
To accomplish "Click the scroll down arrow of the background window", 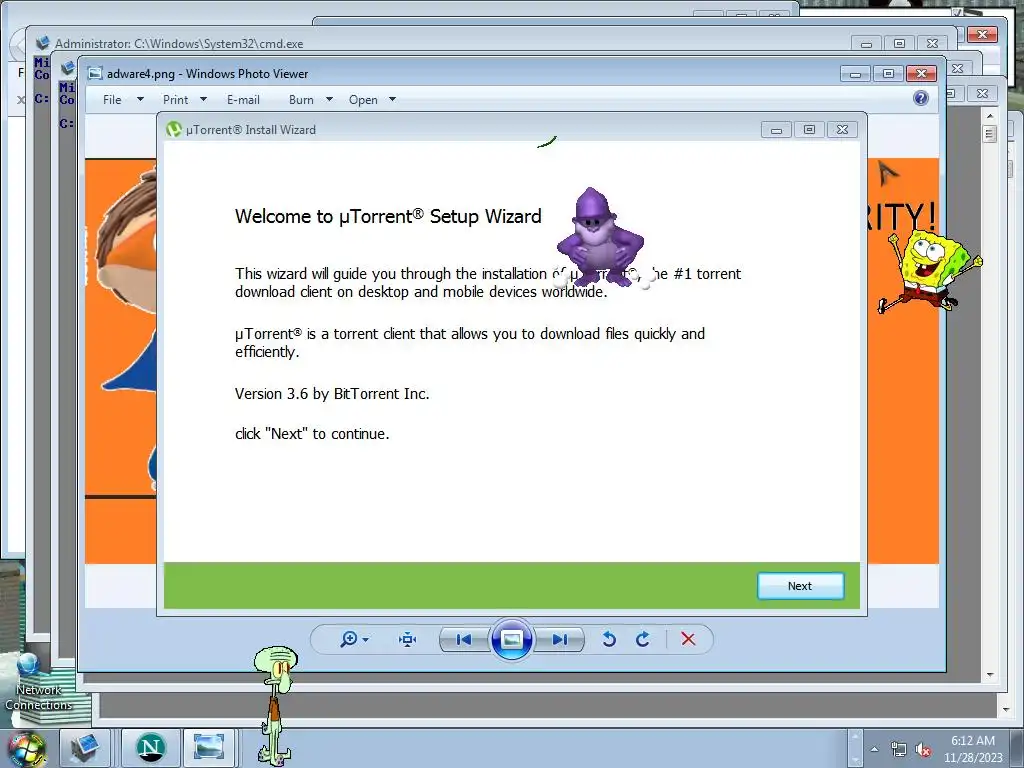I will pyautogui.click(x=990, y=675).
